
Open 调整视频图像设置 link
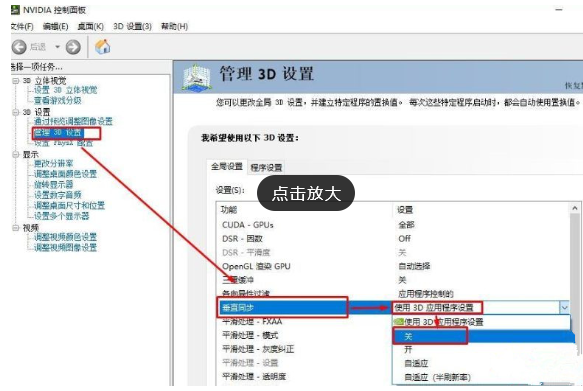click(x=65, y=247)
